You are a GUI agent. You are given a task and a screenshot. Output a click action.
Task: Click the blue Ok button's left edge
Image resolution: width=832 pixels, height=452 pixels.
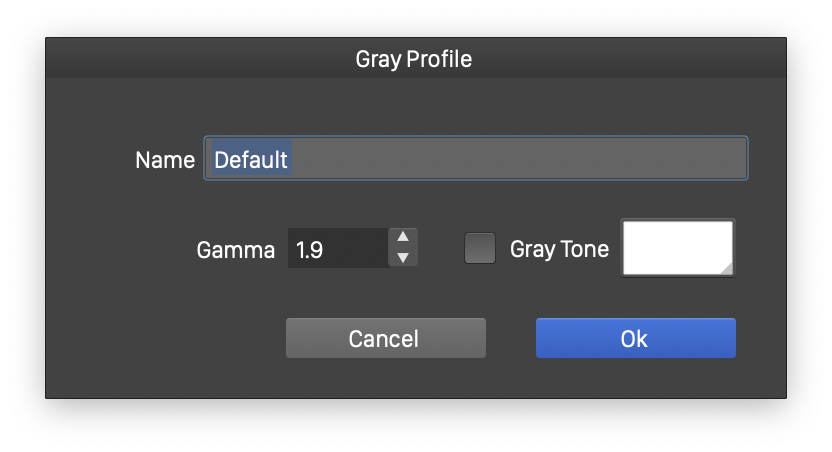pos(542,338)
